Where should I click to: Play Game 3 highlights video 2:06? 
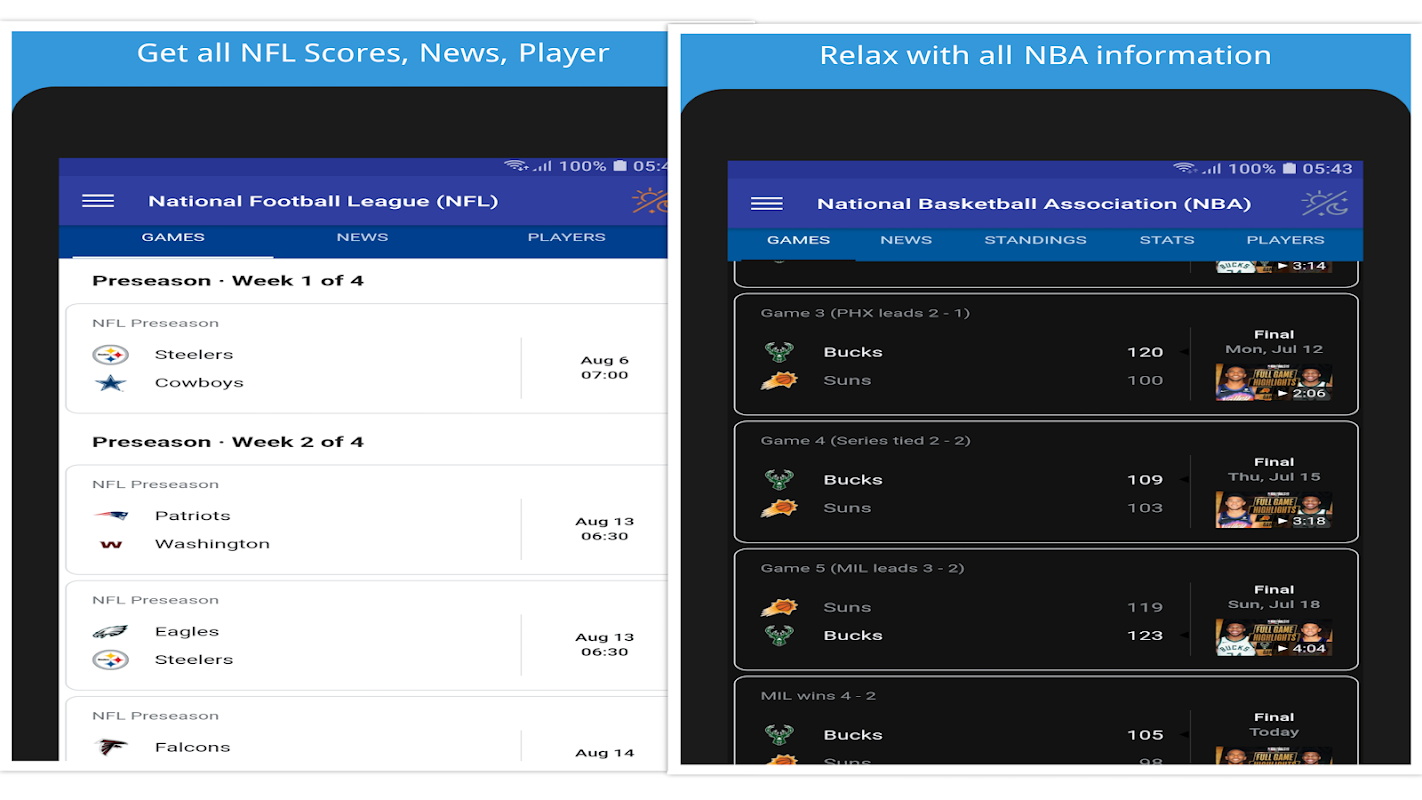click(x=1273, y=382)
